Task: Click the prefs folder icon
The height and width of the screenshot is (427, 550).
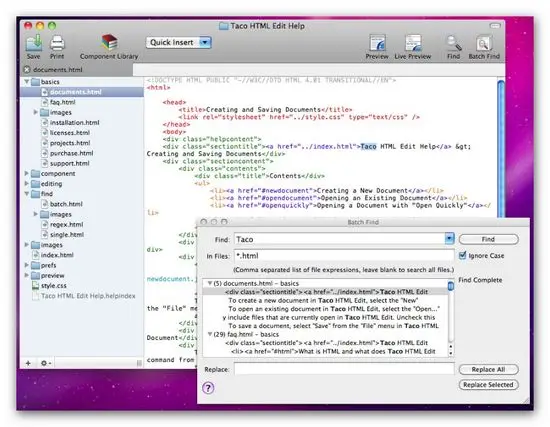Action: [35, 265]
